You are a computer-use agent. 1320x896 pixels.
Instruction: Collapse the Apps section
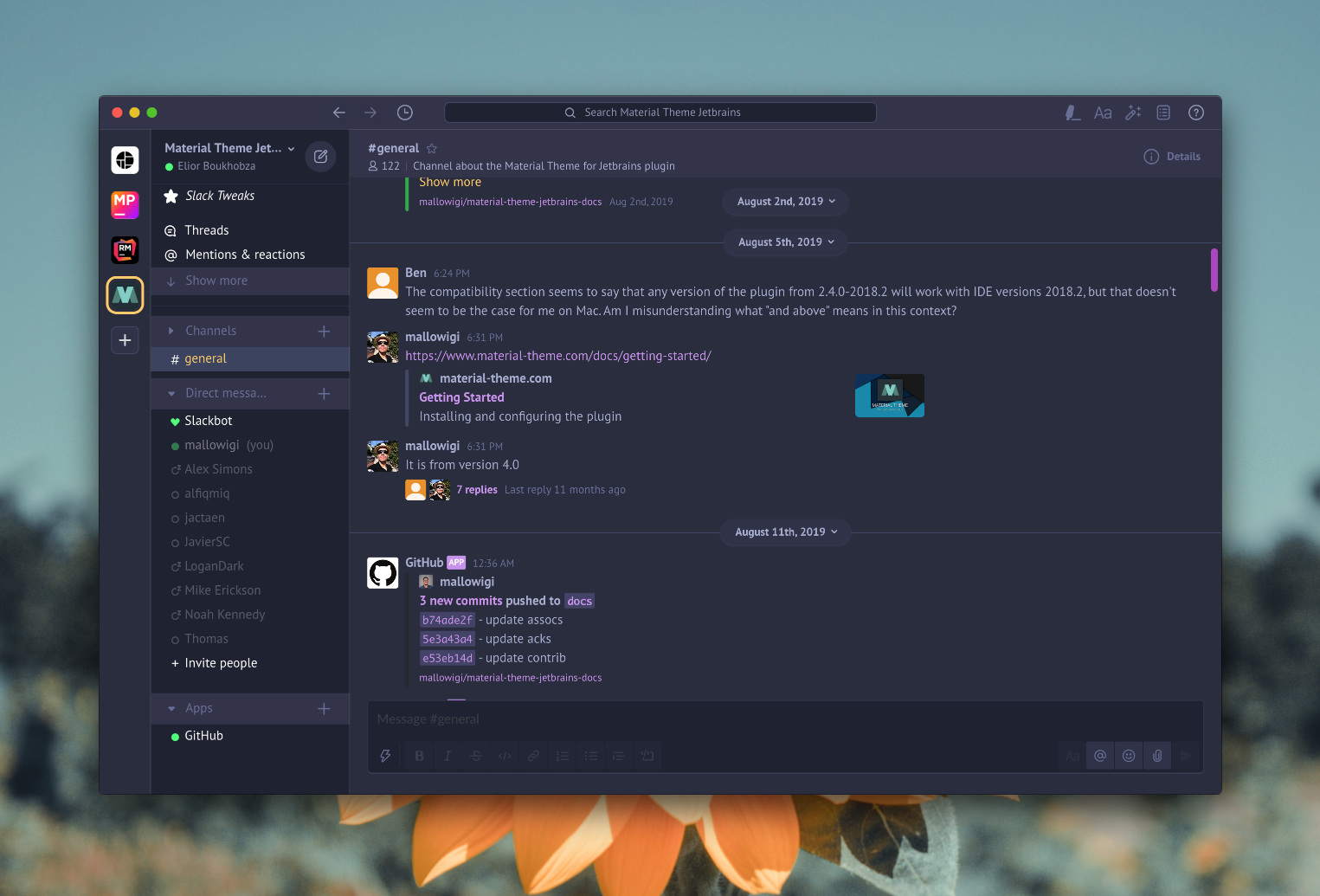click(171, 708)
